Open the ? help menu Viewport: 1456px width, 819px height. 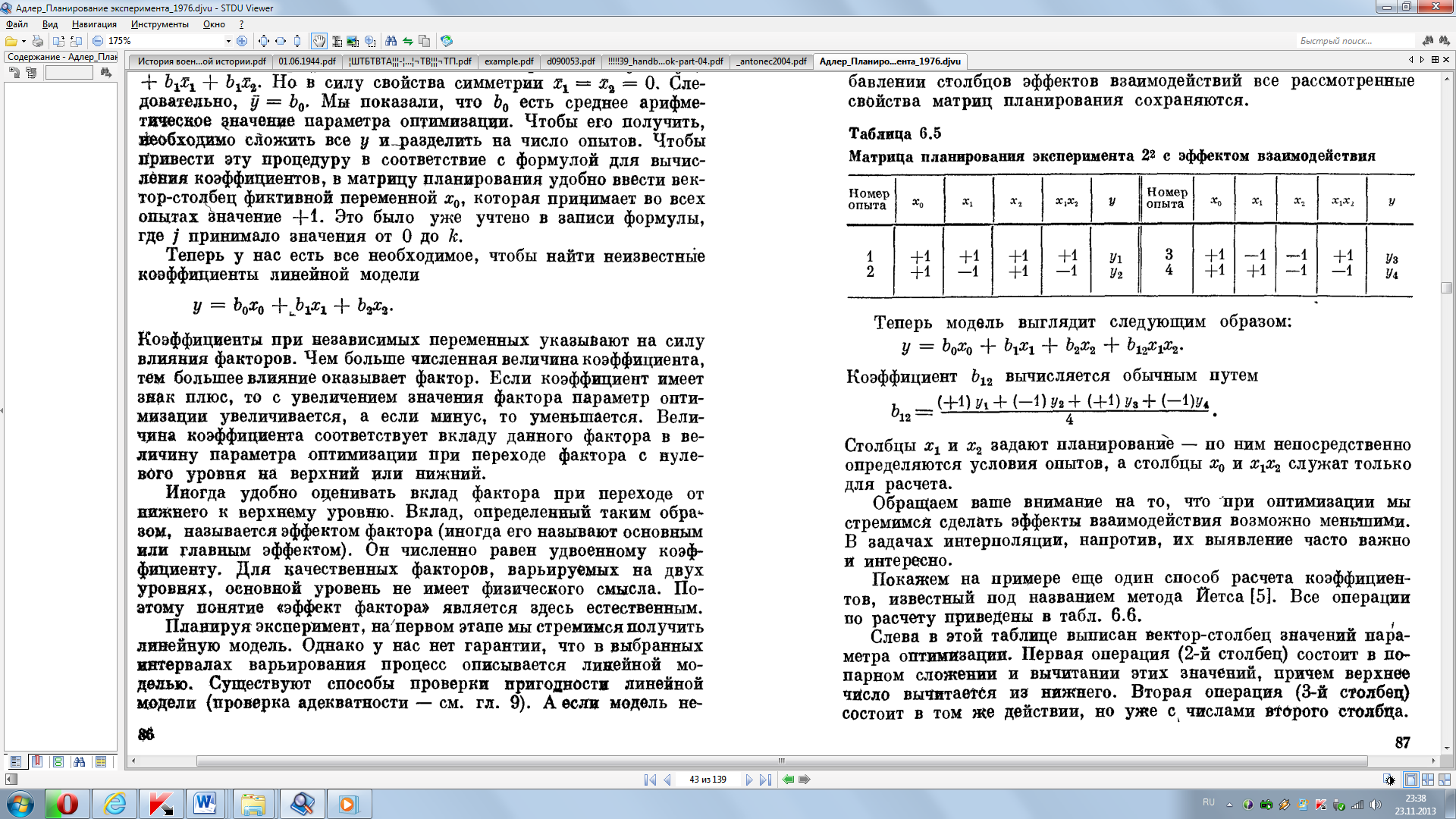(x=241, y=24)
